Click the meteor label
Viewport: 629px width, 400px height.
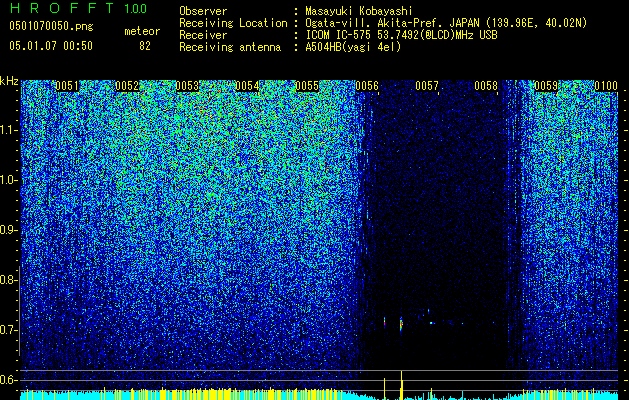[142, 31]
